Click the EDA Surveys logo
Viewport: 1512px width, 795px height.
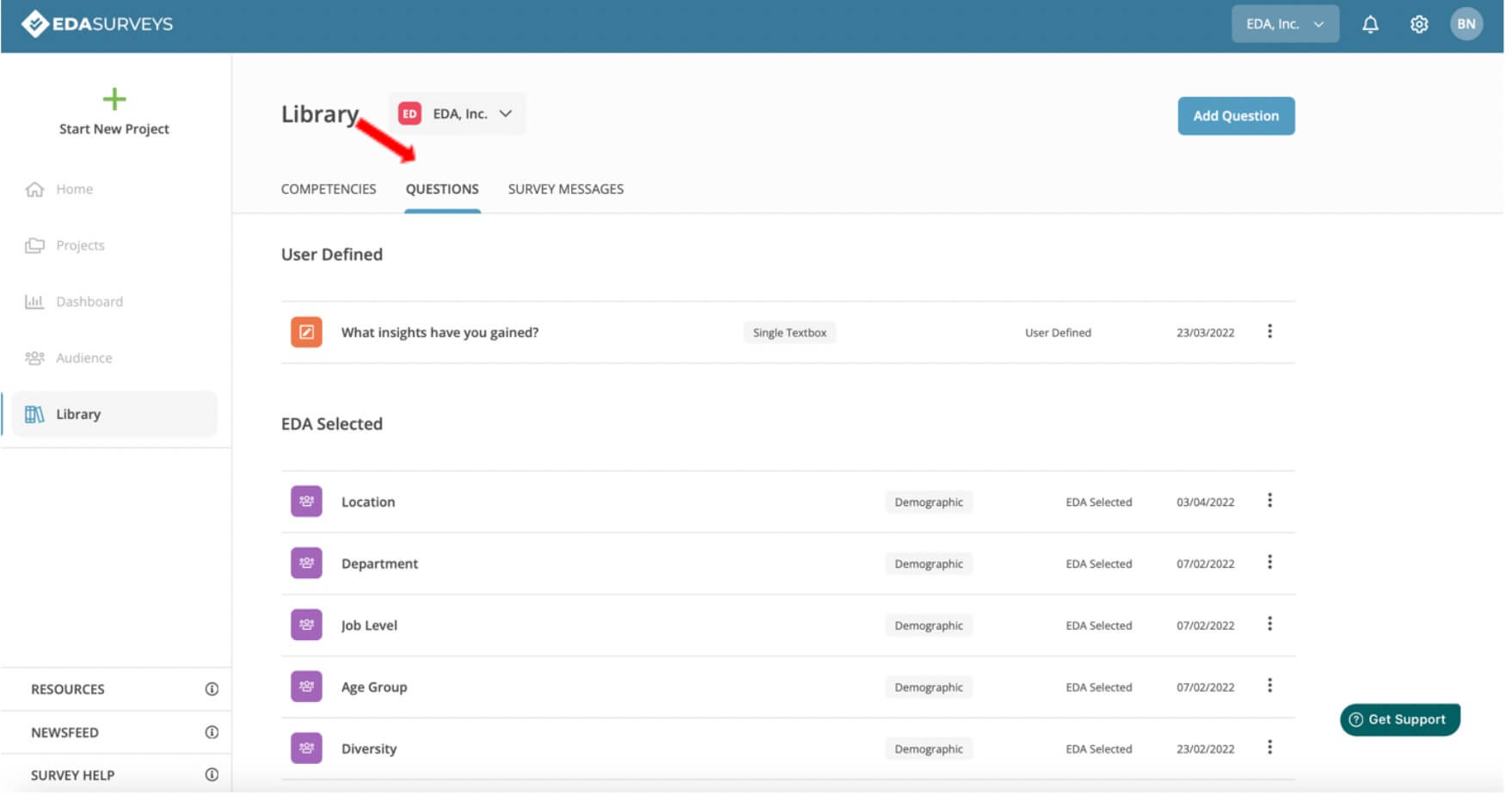97,24
